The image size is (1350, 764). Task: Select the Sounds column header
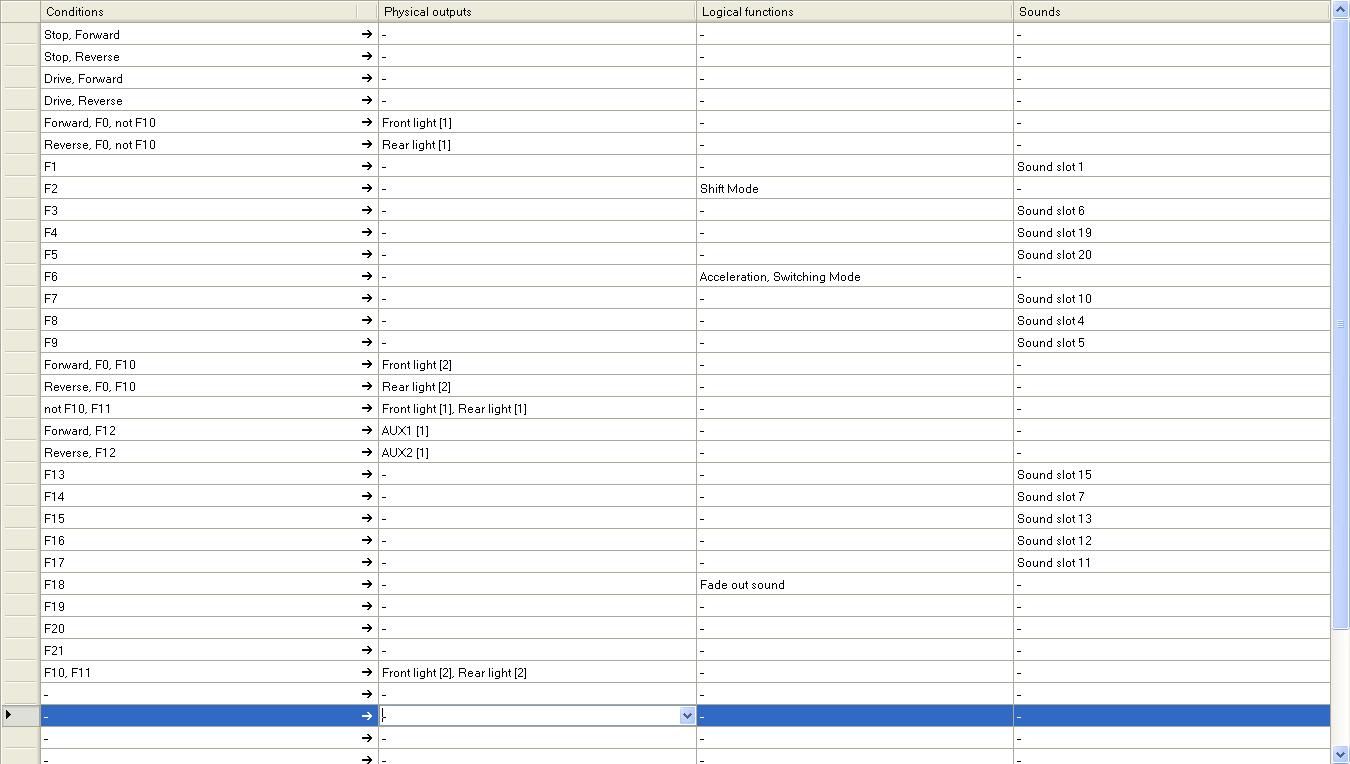[x=1170, y=12]
